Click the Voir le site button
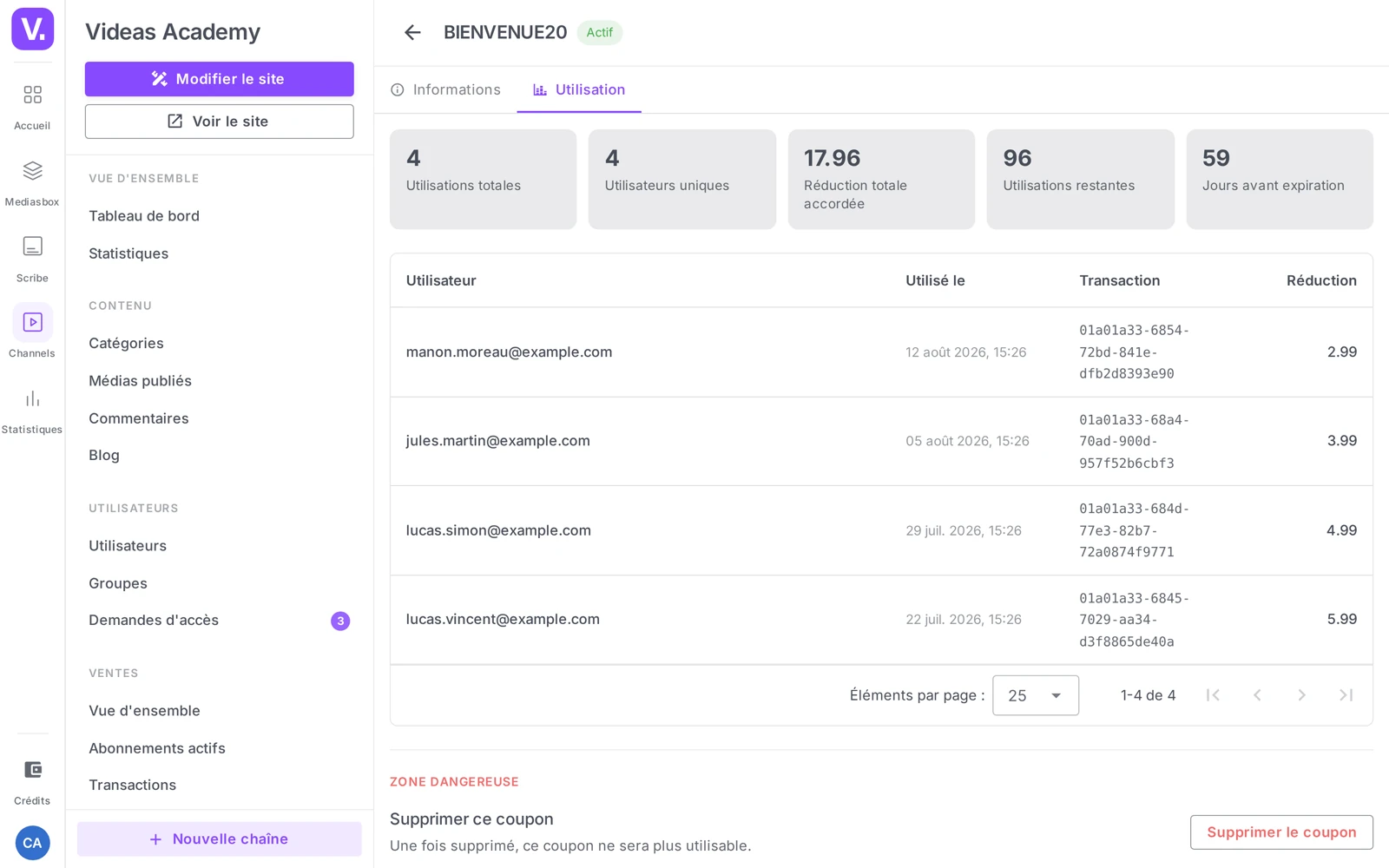Viewport: 1389px width, 868px height. pyautogui.click(x=220, y=122)
